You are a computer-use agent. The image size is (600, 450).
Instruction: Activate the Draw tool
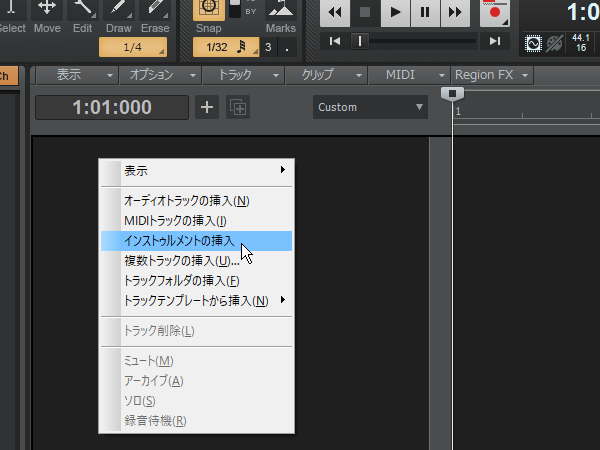point(119,17)
